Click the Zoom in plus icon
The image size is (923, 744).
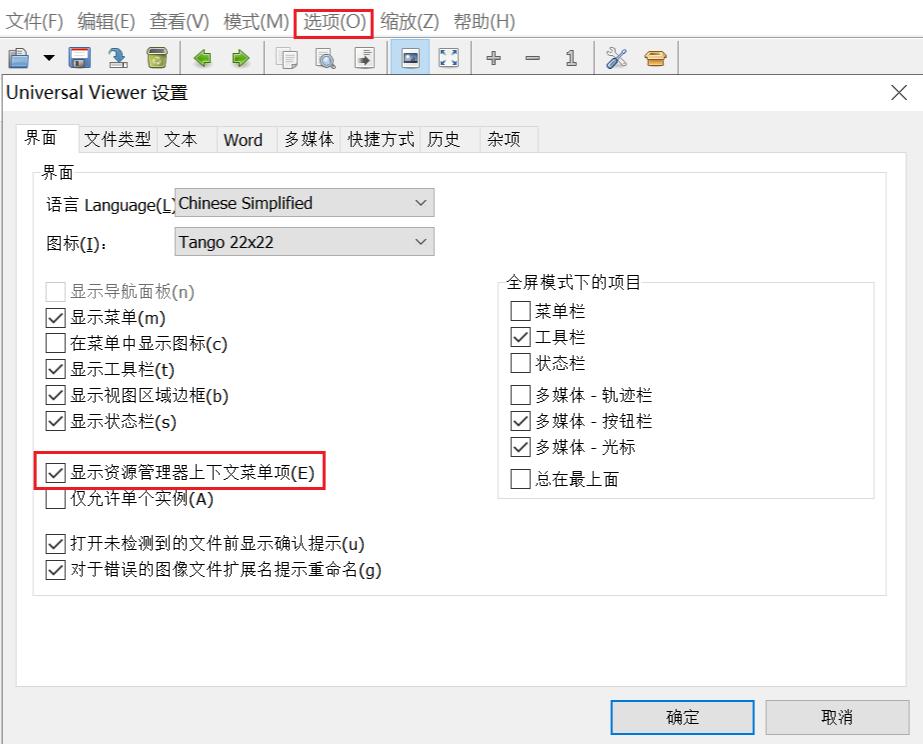[494, 58]
